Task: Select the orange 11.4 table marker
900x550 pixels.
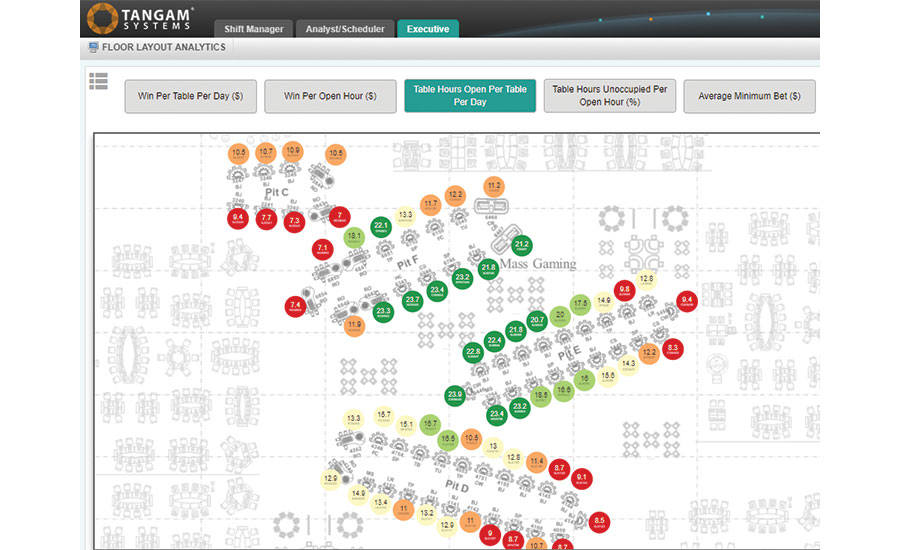Action: click(x=537, y=462)
